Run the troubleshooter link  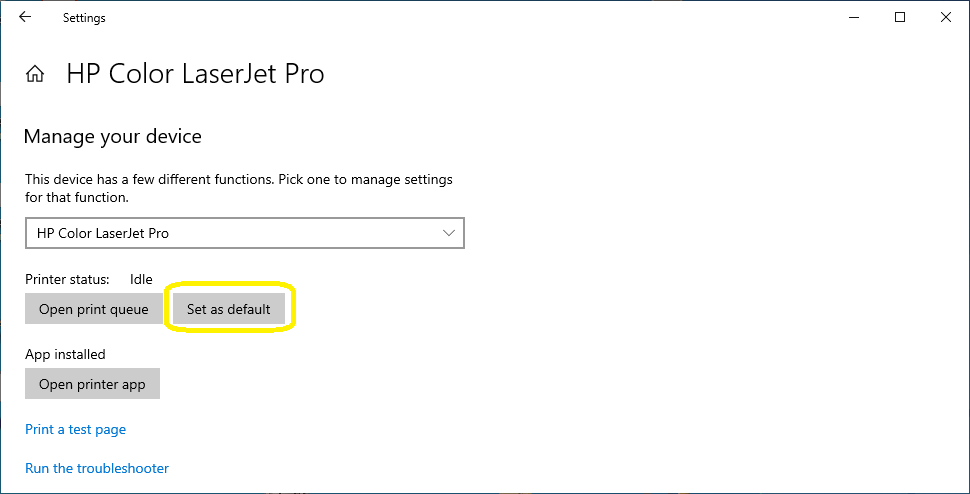click(97, 468)
